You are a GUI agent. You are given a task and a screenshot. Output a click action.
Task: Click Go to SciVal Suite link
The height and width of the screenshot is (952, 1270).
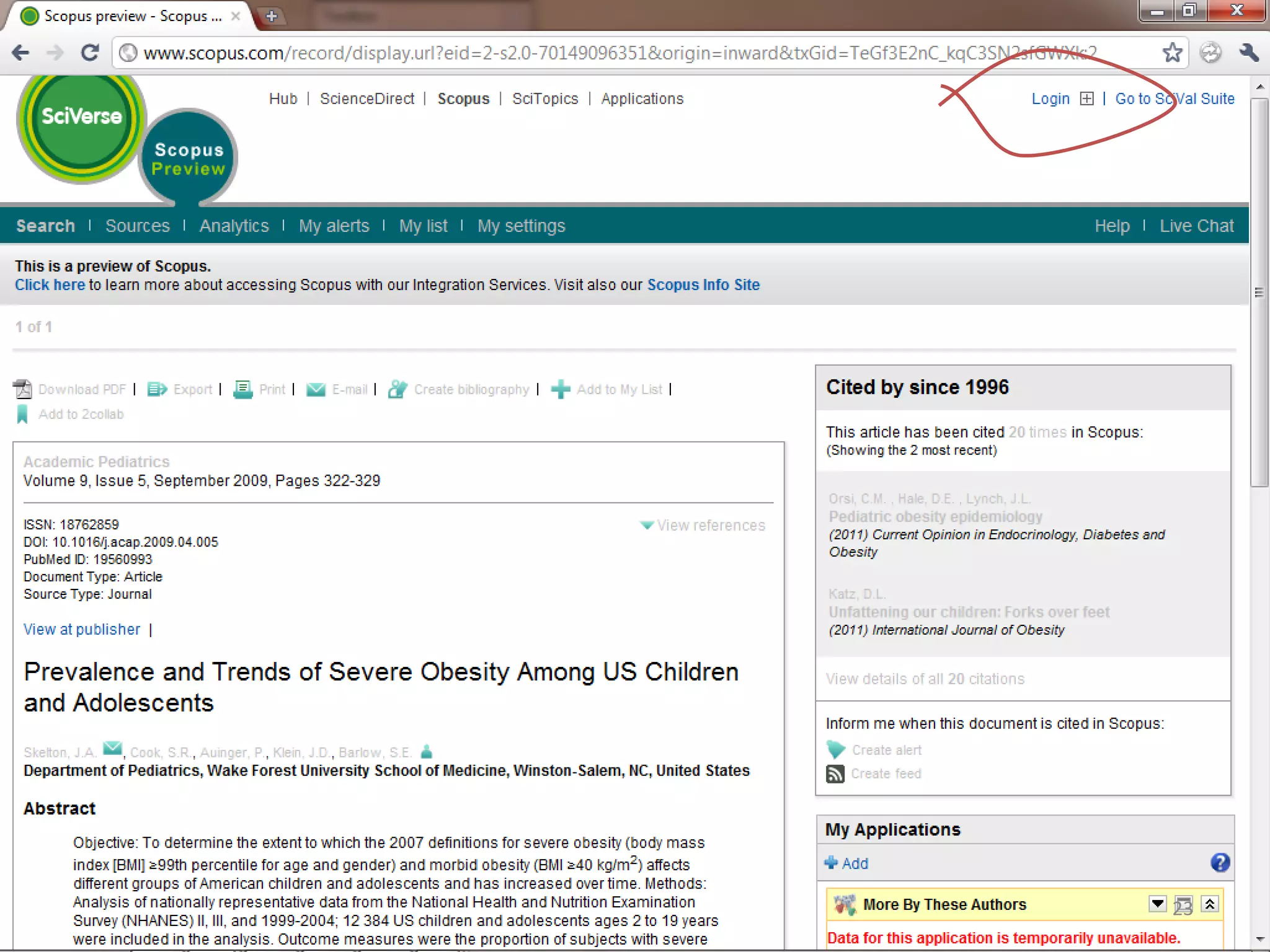tap(1175, 99)
